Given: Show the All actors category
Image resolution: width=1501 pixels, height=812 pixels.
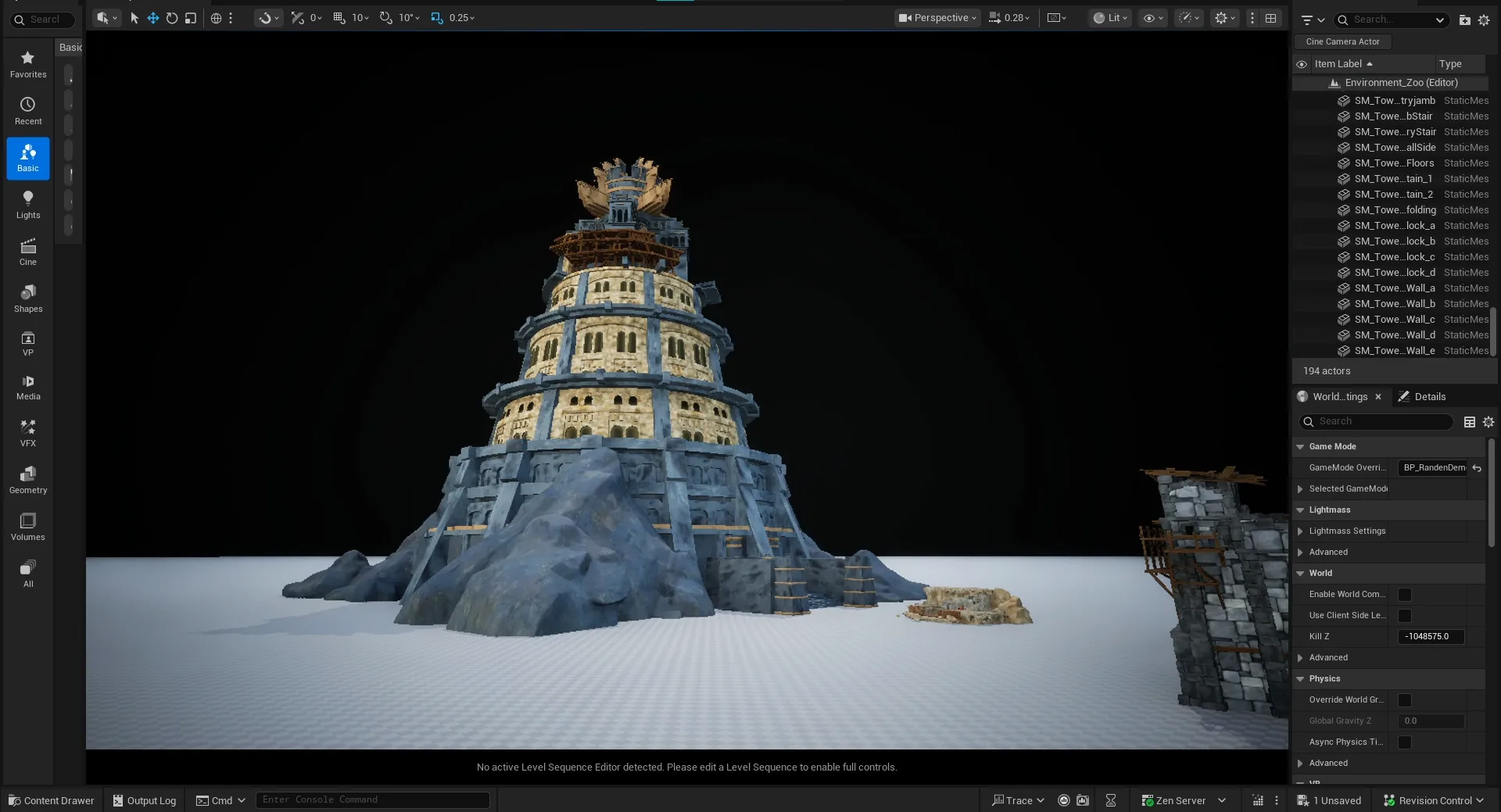Looking at the screenshot, I should point(28,574).
